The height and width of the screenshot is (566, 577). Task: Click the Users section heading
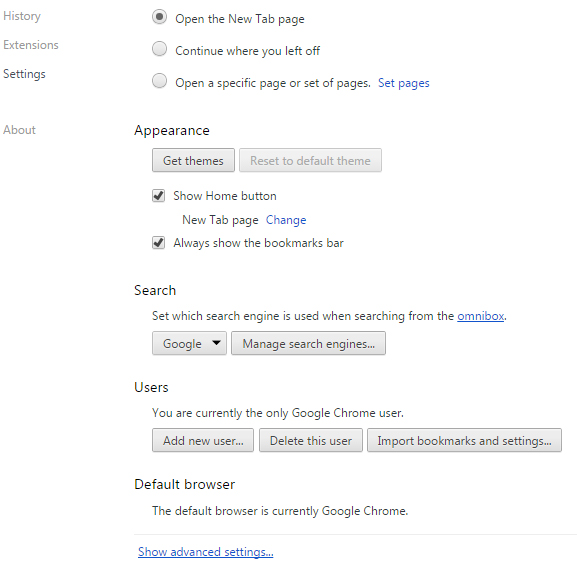click(151, 387)
